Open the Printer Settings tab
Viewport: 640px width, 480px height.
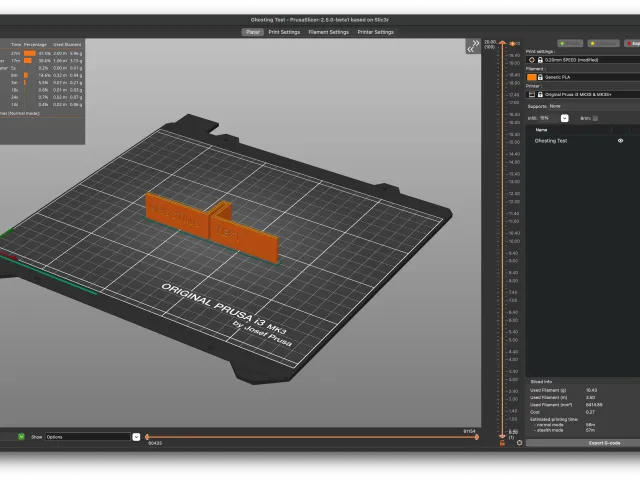tap(376, 32)
